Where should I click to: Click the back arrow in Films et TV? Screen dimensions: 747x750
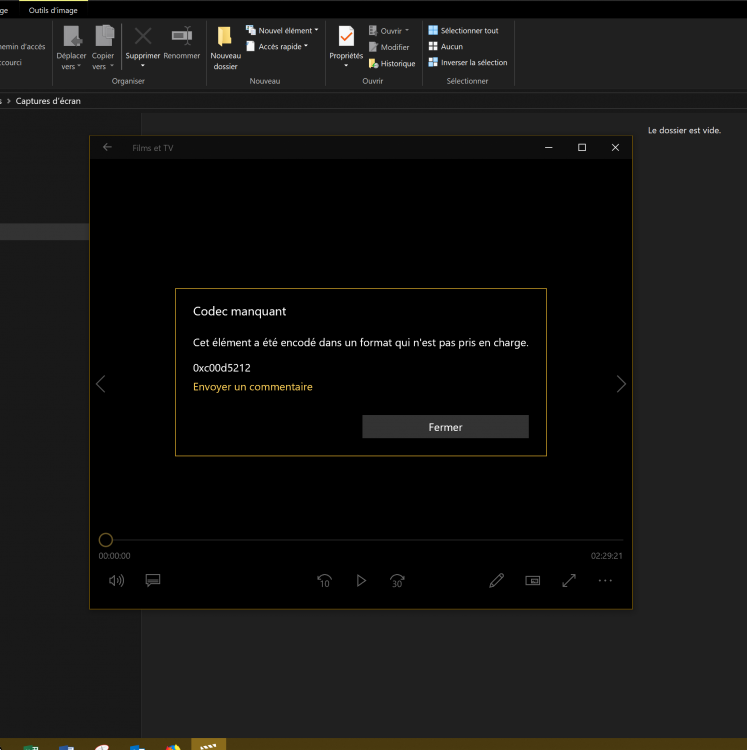coord(108,148)
